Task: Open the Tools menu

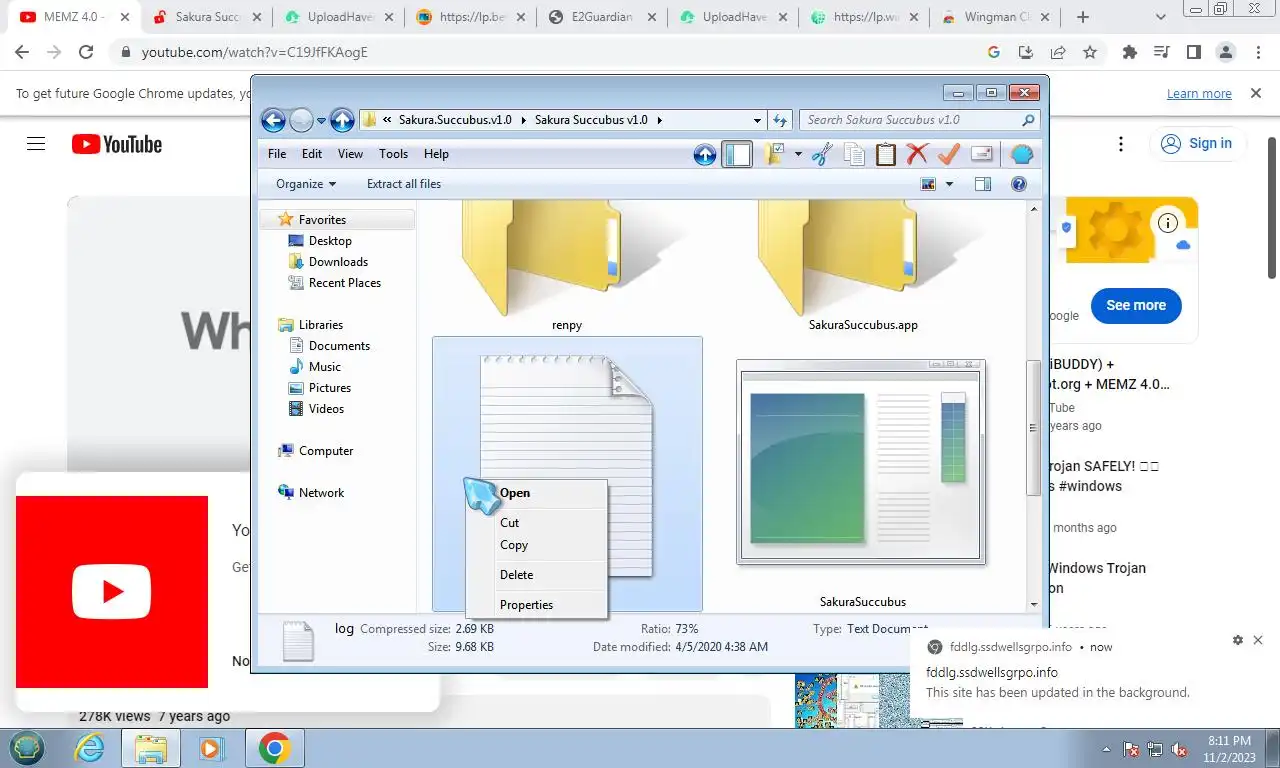Action: [x=393, y=154]
